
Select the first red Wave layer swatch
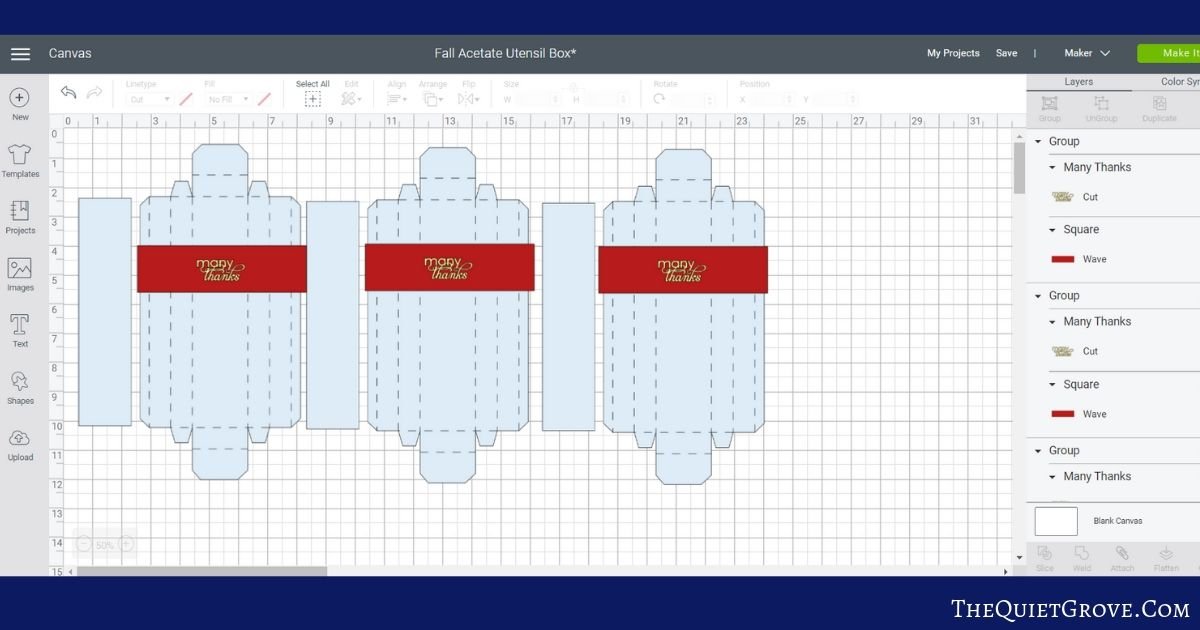tap(1063, 260)
